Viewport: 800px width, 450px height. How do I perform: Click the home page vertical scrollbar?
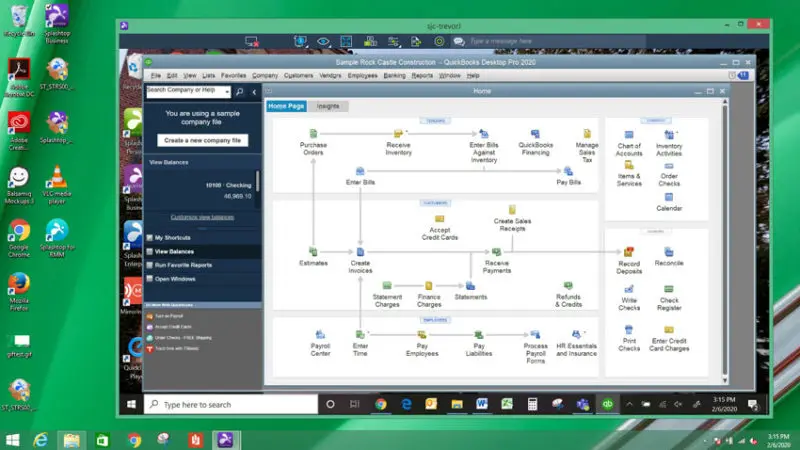[x=724, y=240]
